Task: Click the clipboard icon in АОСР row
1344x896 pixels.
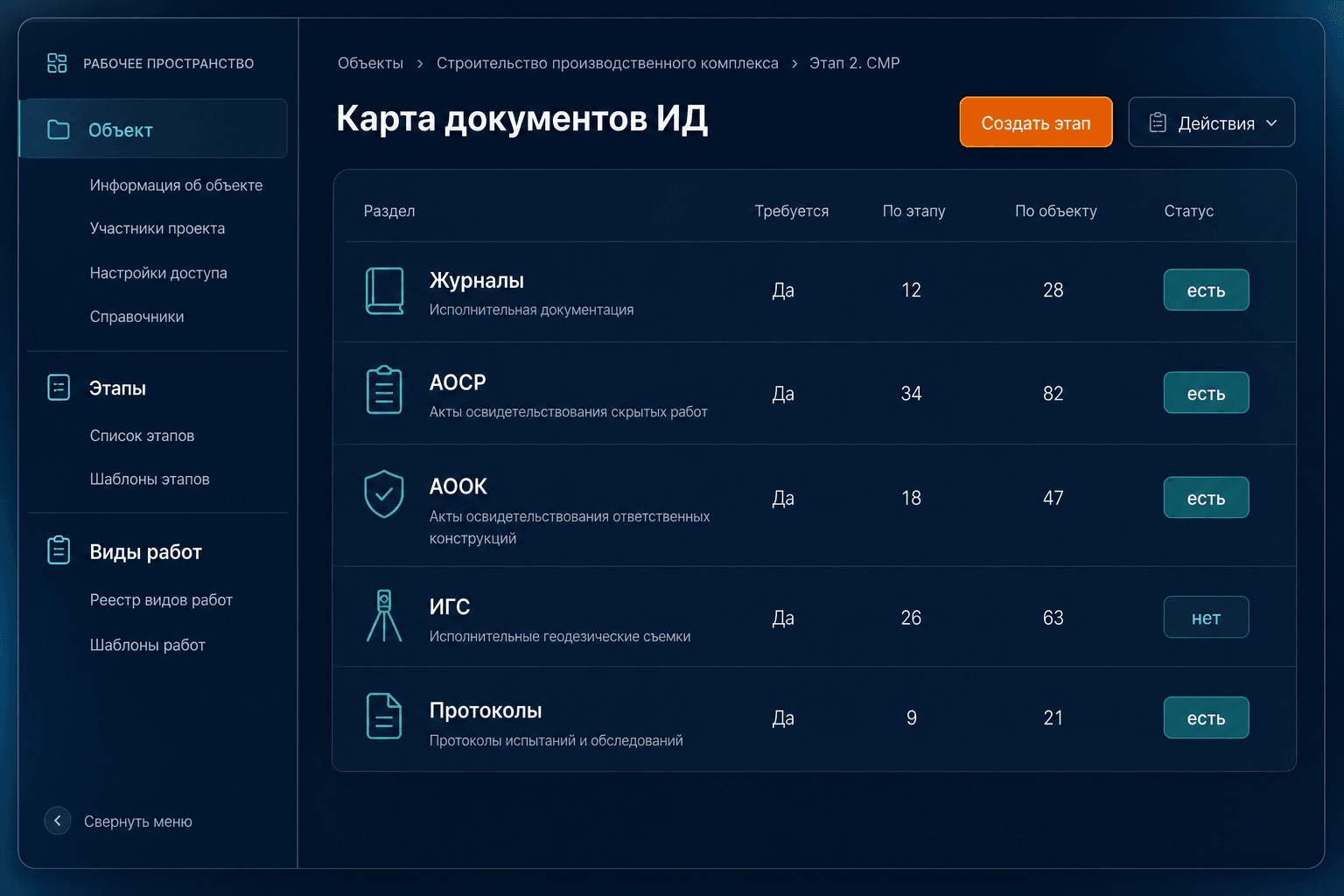Action: (x=384, y=390)
